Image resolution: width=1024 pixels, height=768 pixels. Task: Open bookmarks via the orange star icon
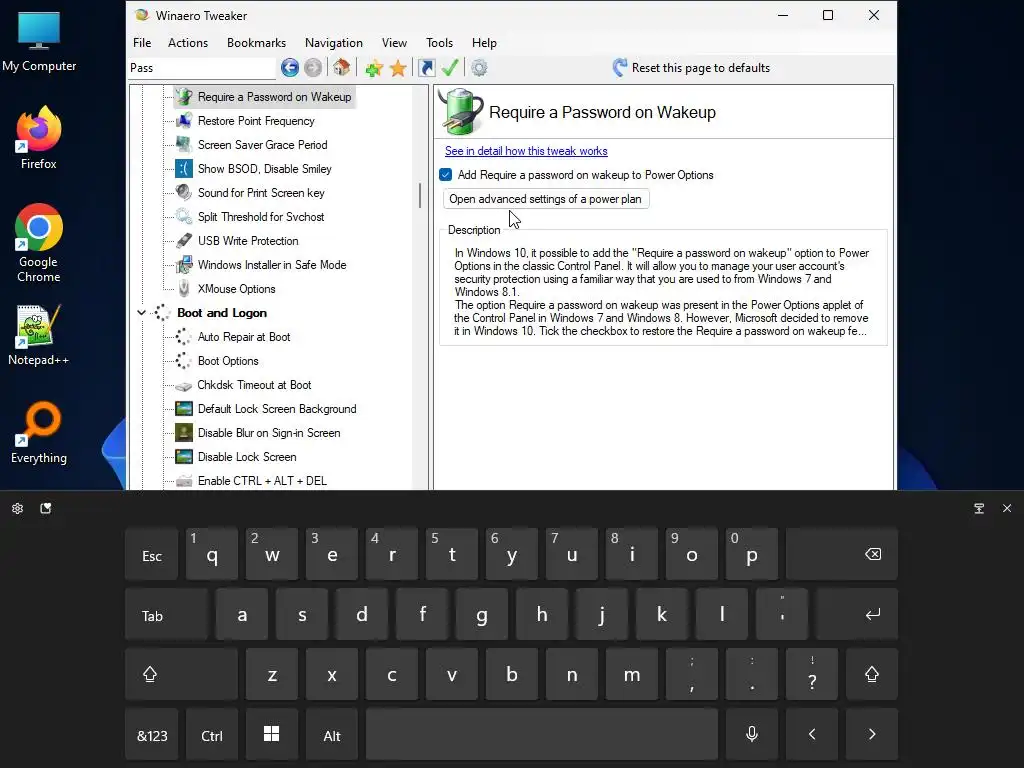pyautogui.click(x=398, y=68)
